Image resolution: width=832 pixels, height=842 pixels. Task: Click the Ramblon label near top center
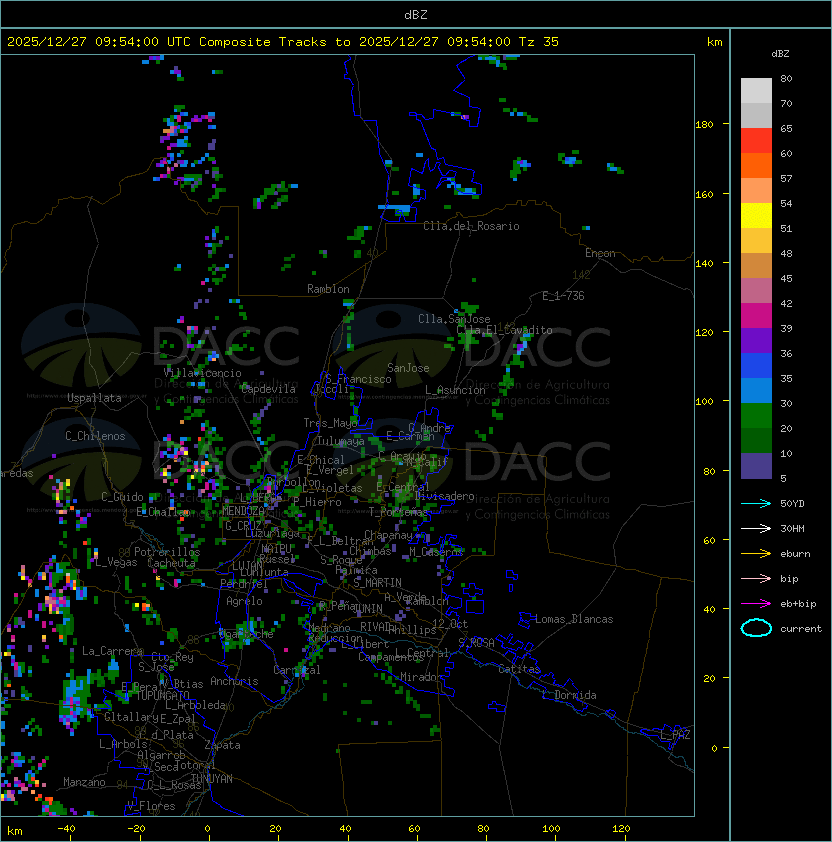328,289
